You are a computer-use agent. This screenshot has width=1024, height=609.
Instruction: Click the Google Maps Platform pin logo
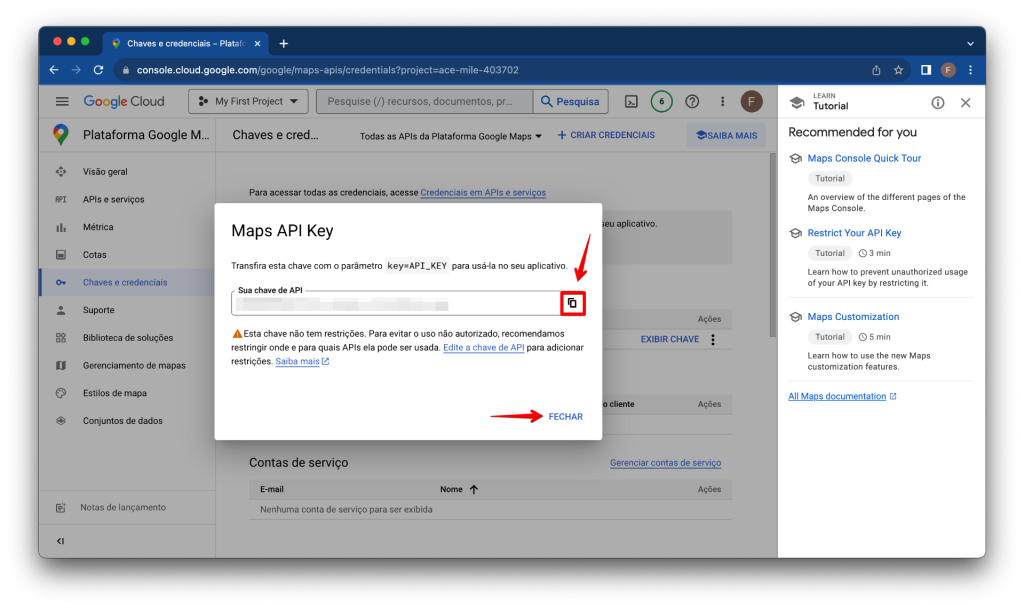tap(61, 134)
